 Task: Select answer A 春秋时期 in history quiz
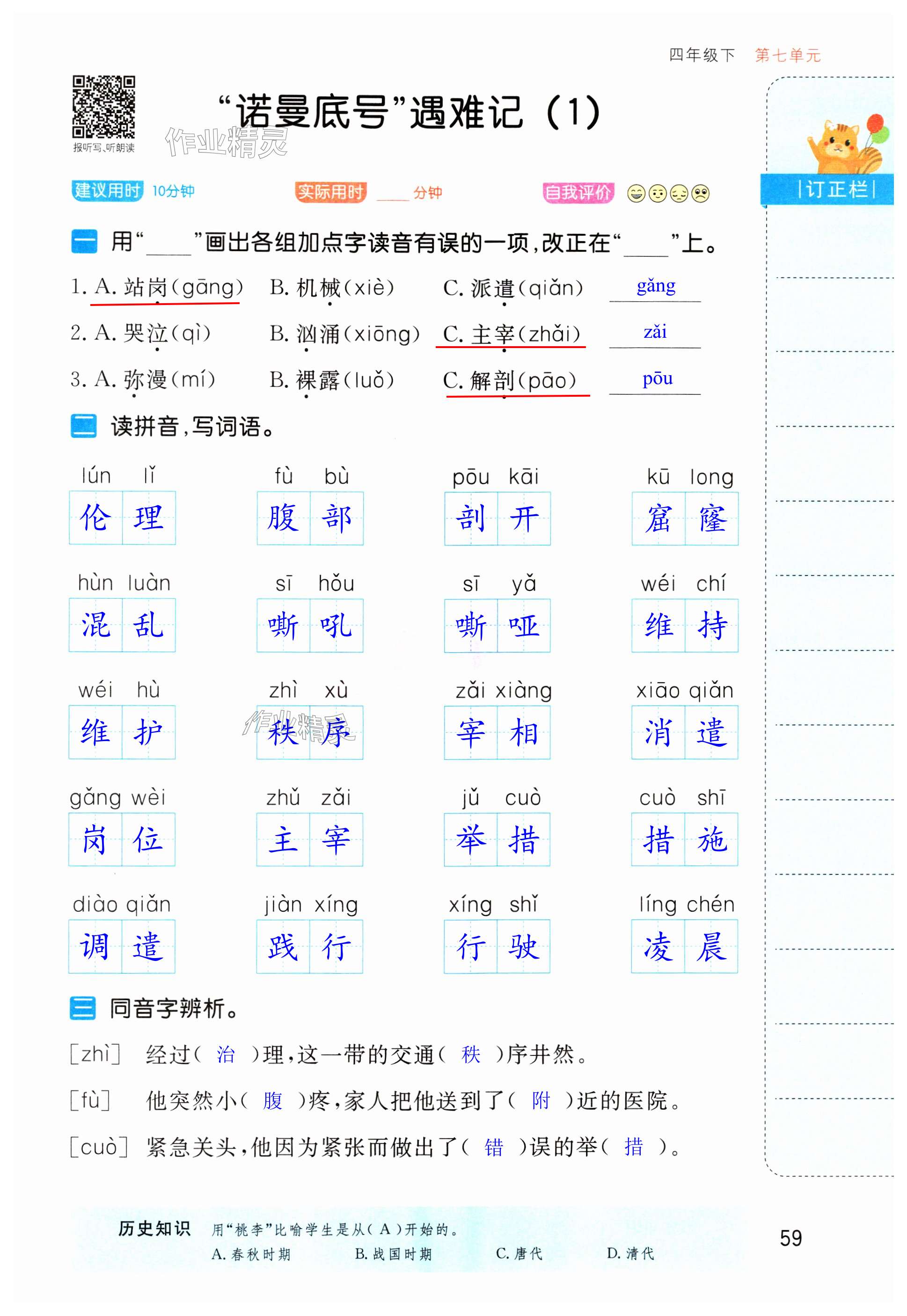tap(252, 1254)
